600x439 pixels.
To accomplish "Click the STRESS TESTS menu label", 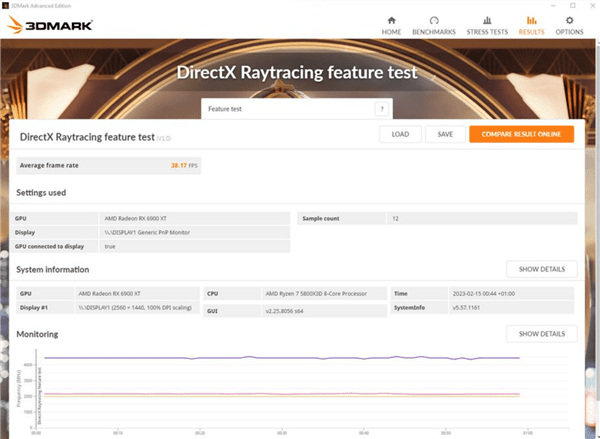I will pyautogui.click(x=487, y=32).
